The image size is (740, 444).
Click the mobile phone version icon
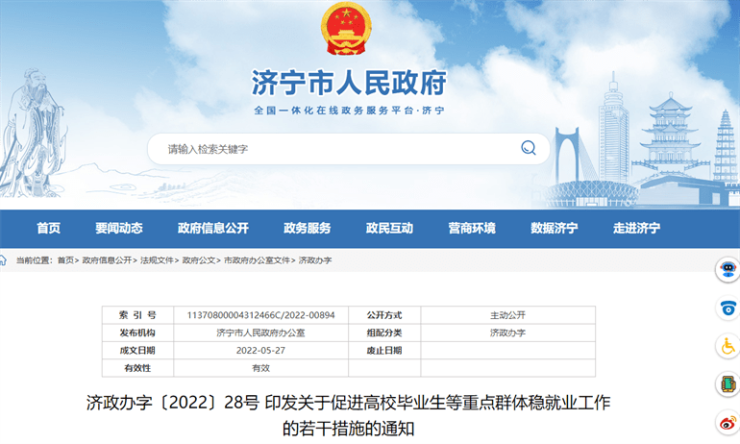click(x=727, y=384)
